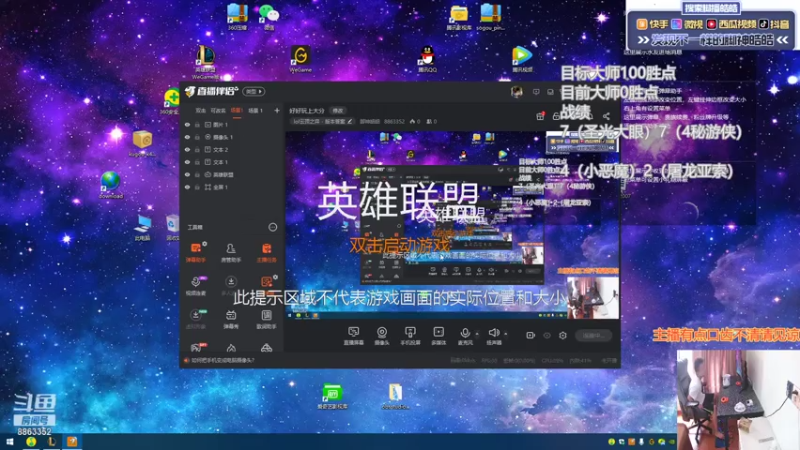Open the orange taskbar app button
800x450 pixels.
pos(72,442)
